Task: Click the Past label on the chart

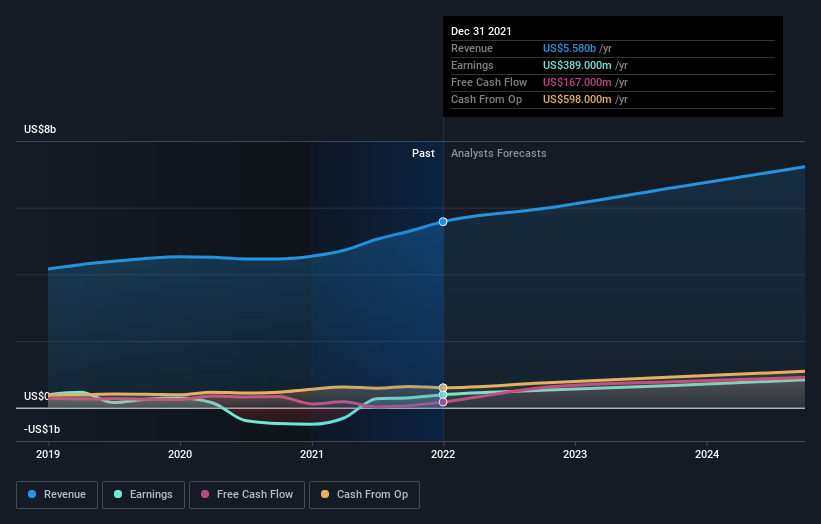Action: (423, 153)
